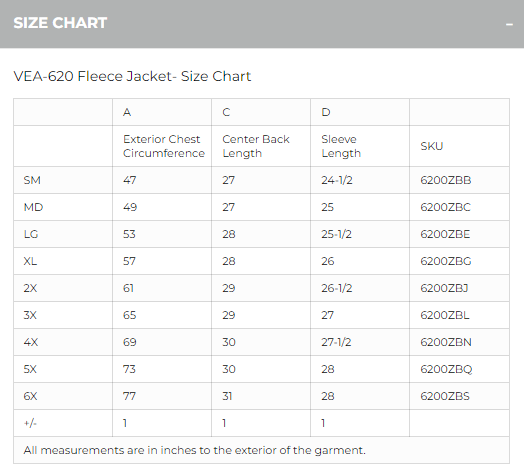Viewport: 524px width, 475px height.
Task: Select the 2X size row label
Action: tap(30, 288)
